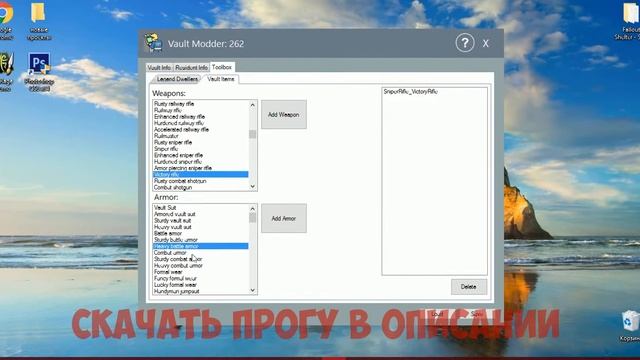
Task: Select Handyman jumpsuit in armor list
Action: [200, 291]
